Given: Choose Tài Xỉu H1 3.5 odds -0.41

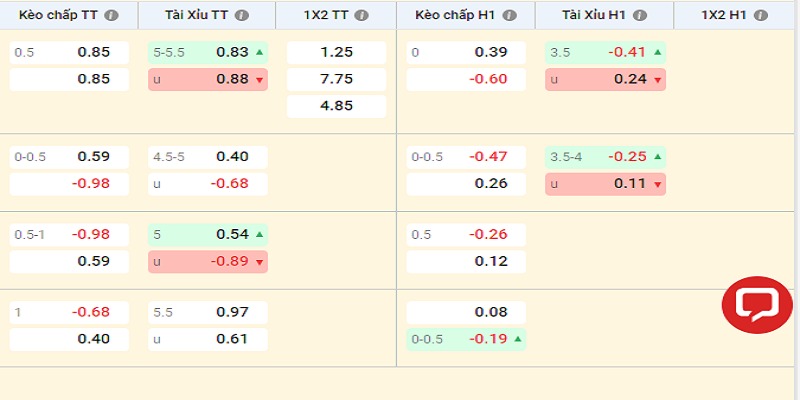Looking at the screenshot, I should tap(605, 53).
